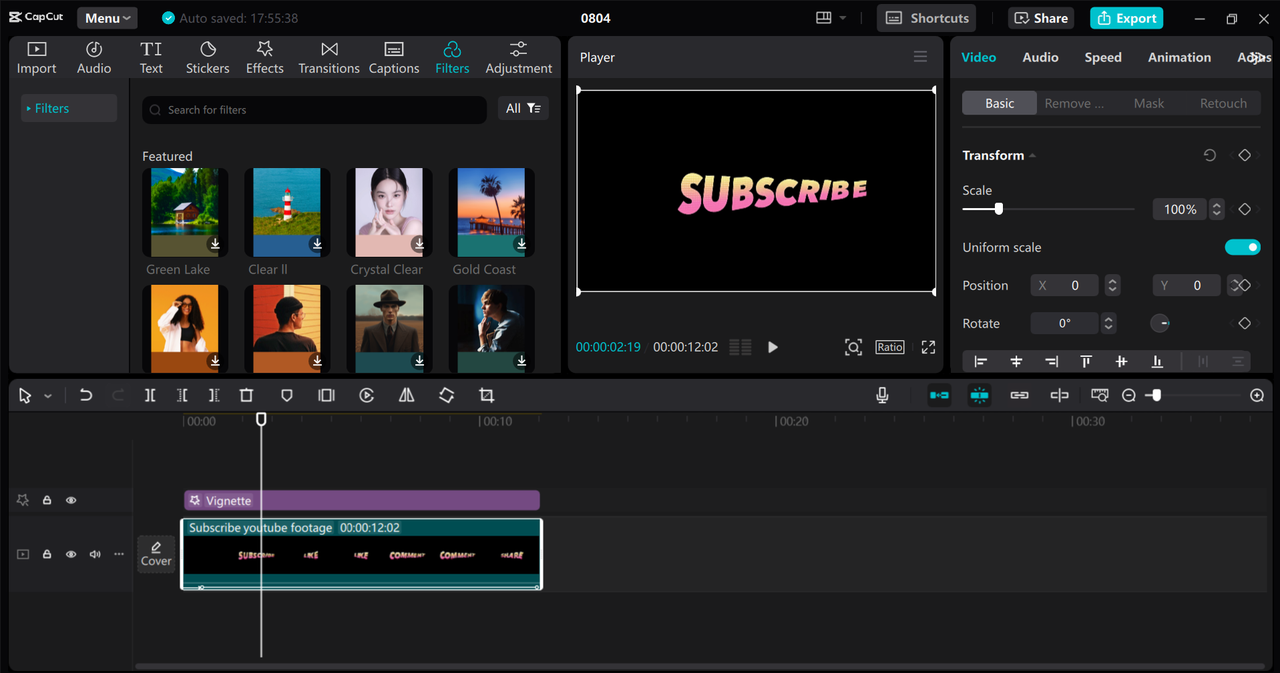Click the Export button
The image size is (1280, 673).
1126,18
